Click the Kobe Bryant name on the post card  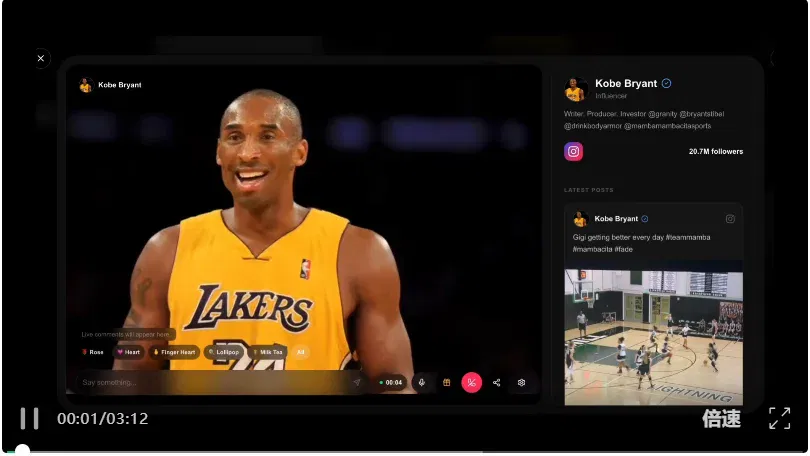click(616, 219)
